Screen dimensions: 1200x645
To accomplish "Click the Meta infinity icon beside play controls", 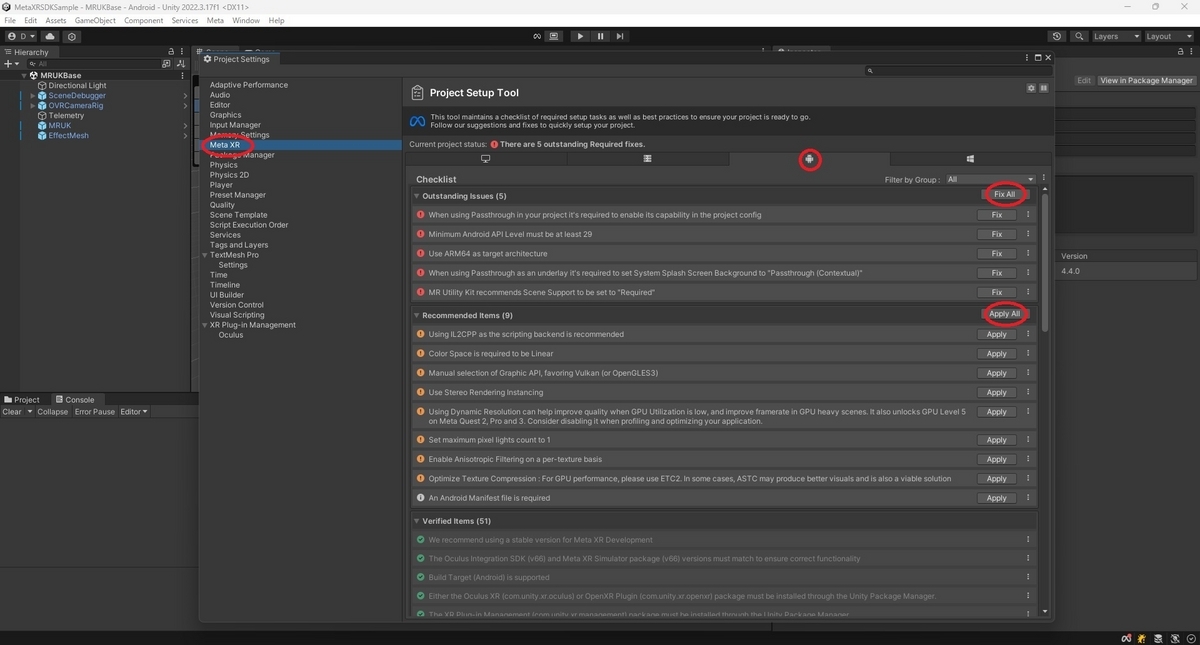I will 537,36.
